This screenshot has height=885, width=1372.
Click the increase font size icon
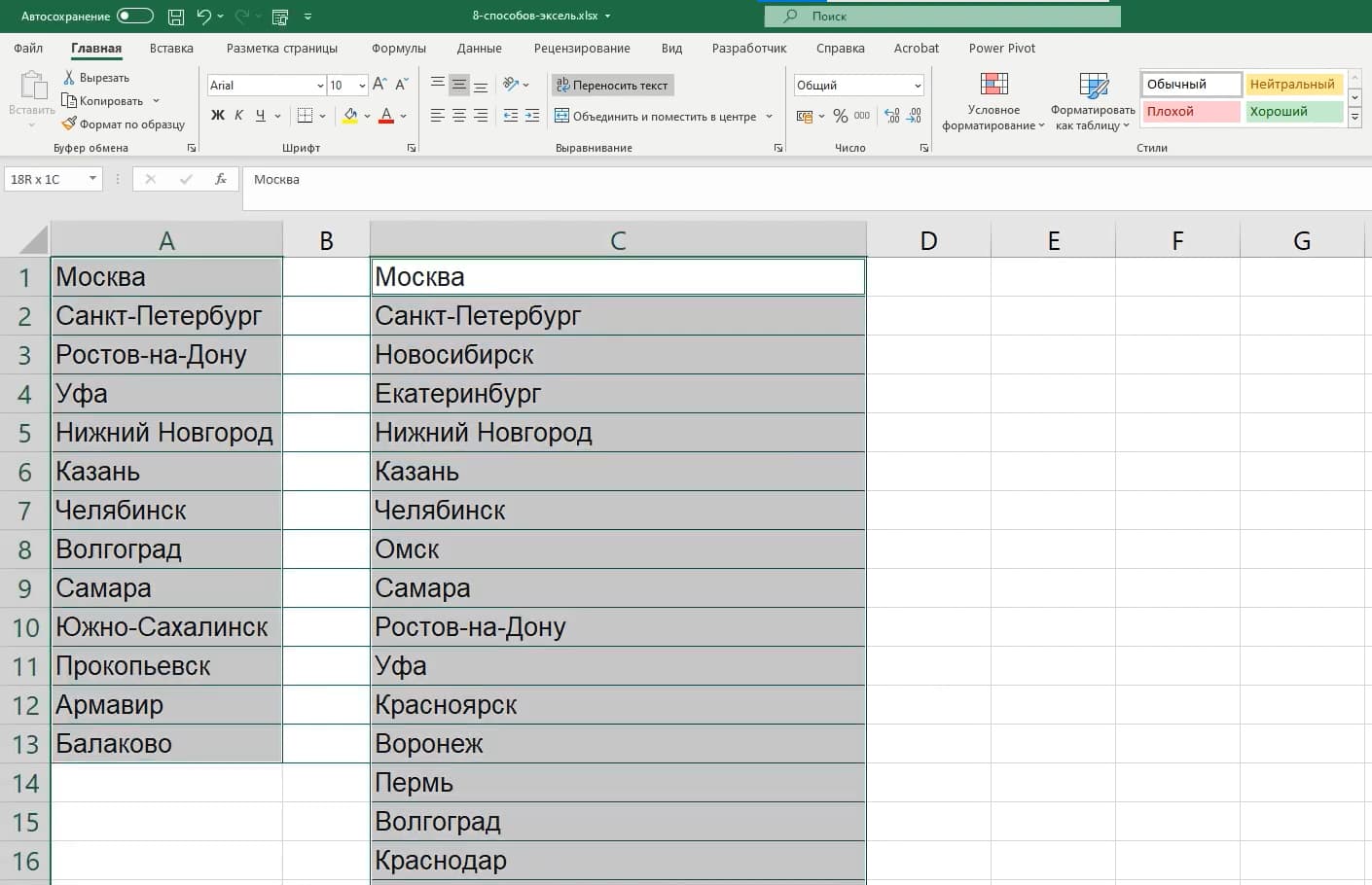coord(379,85)
